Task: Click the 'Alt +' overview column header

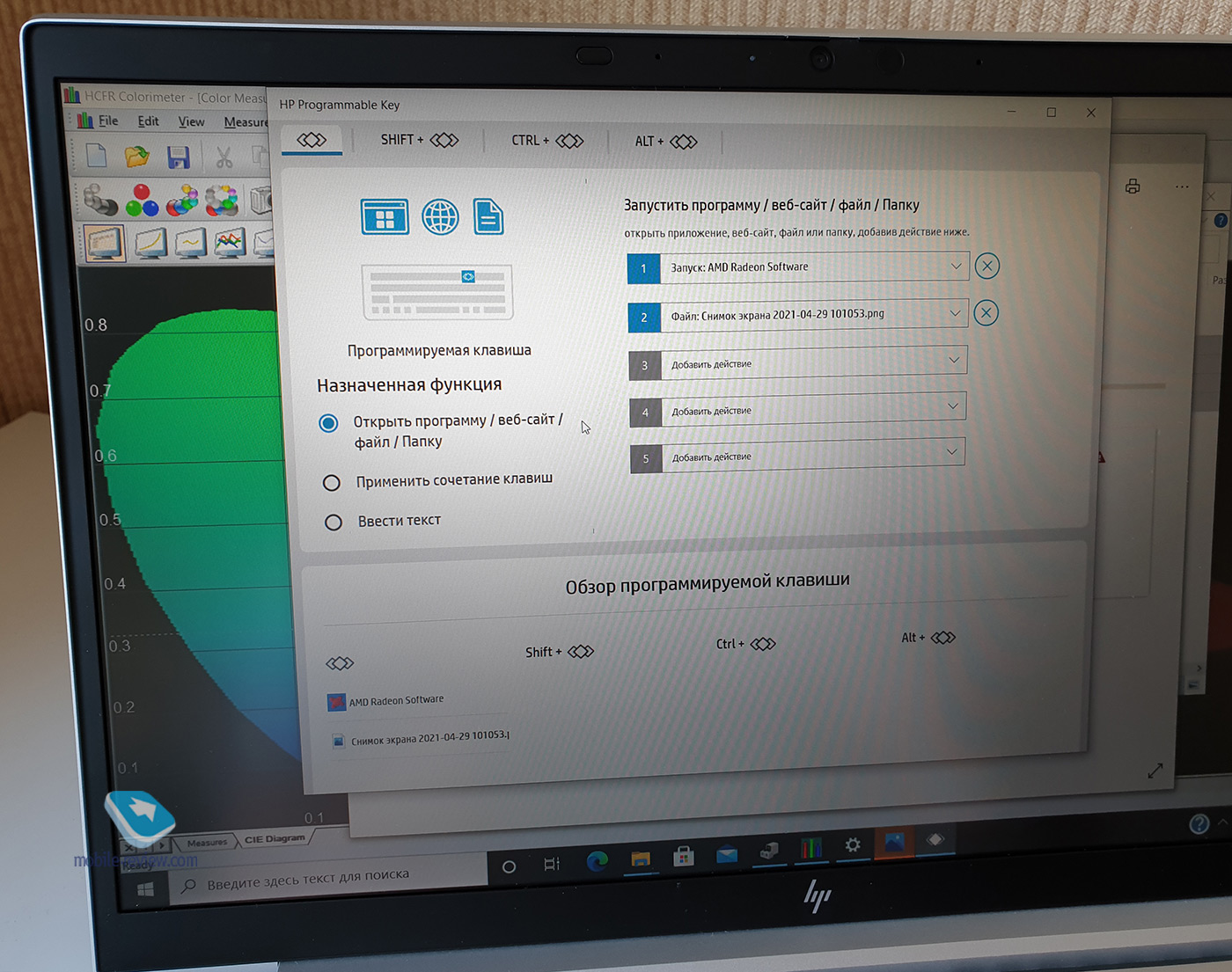Action: tap(928, 638)
